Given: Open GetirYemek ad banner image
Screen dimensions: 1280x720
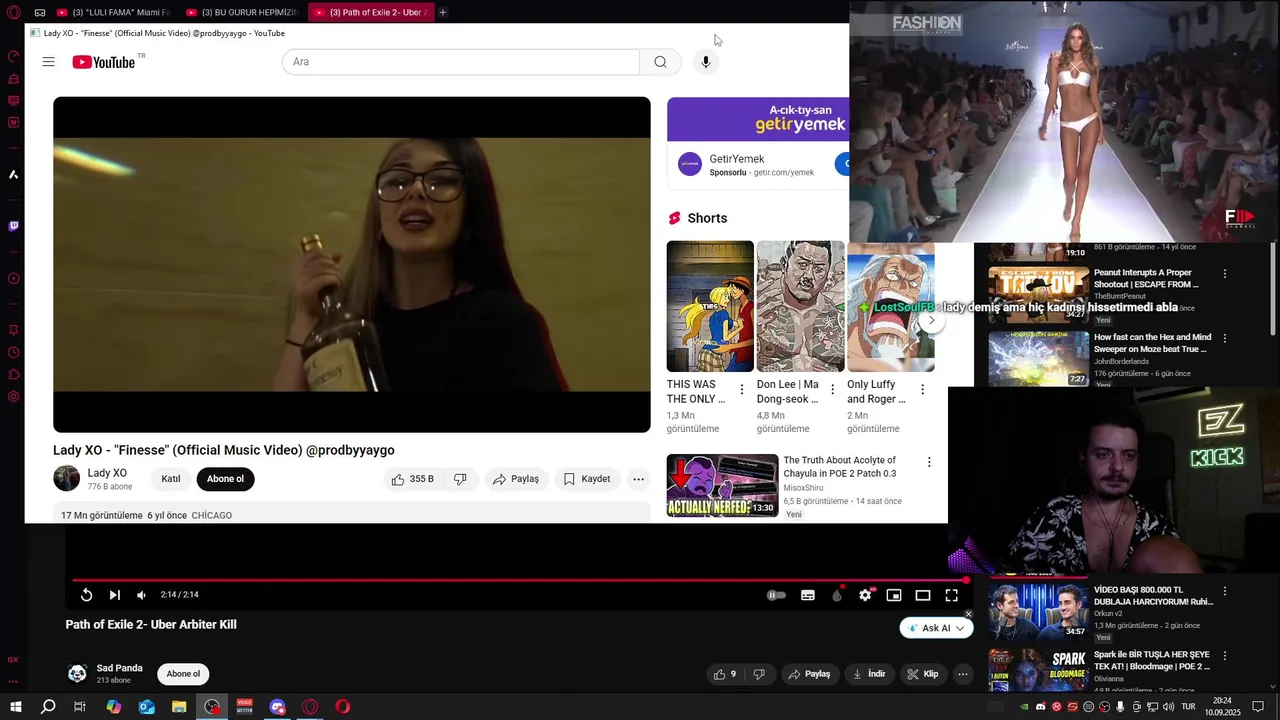Looking at the screenshot, I should coord(758,119).
